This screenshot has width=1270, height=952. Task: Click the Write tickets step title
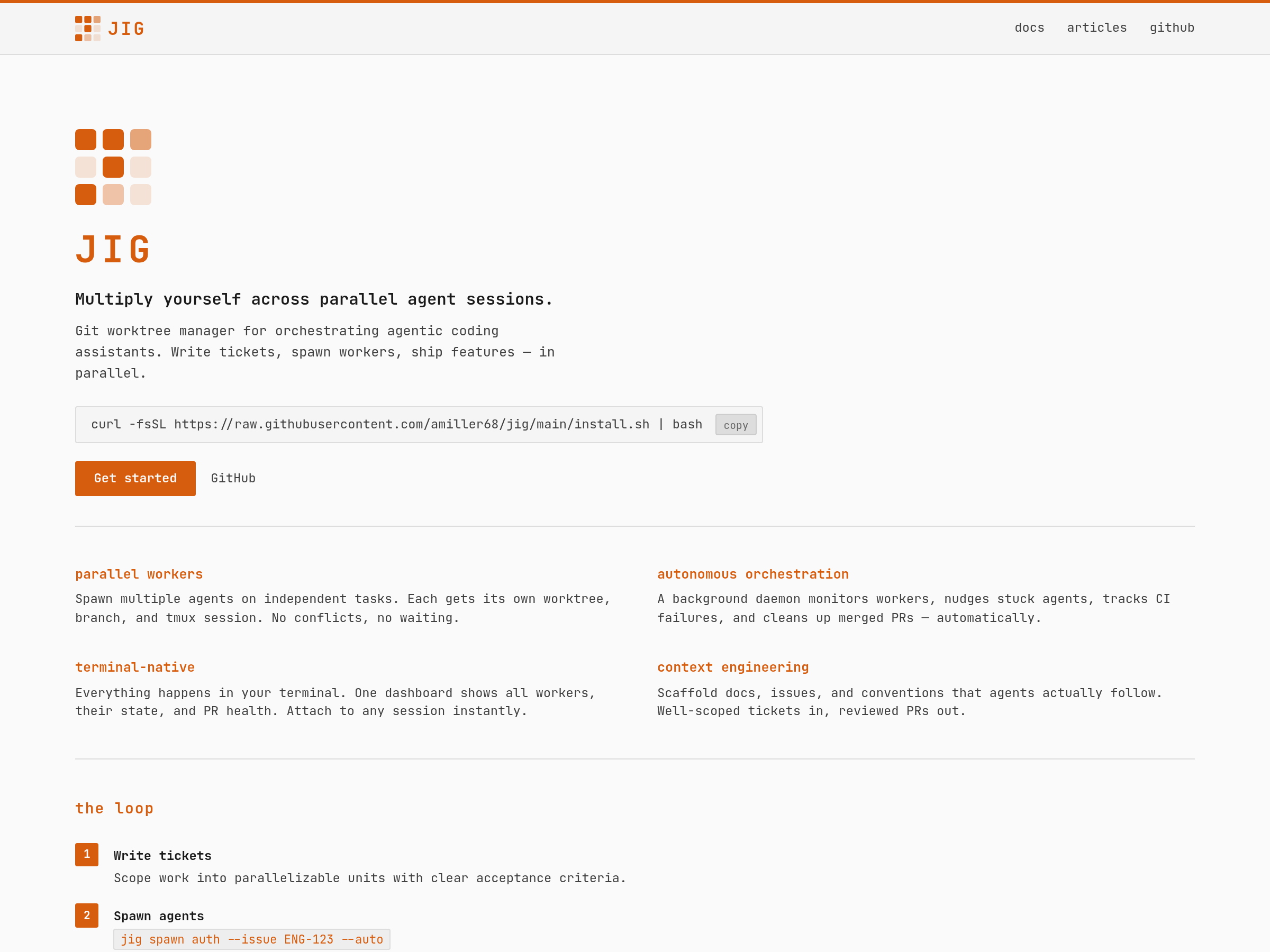(x=162, y=856)
